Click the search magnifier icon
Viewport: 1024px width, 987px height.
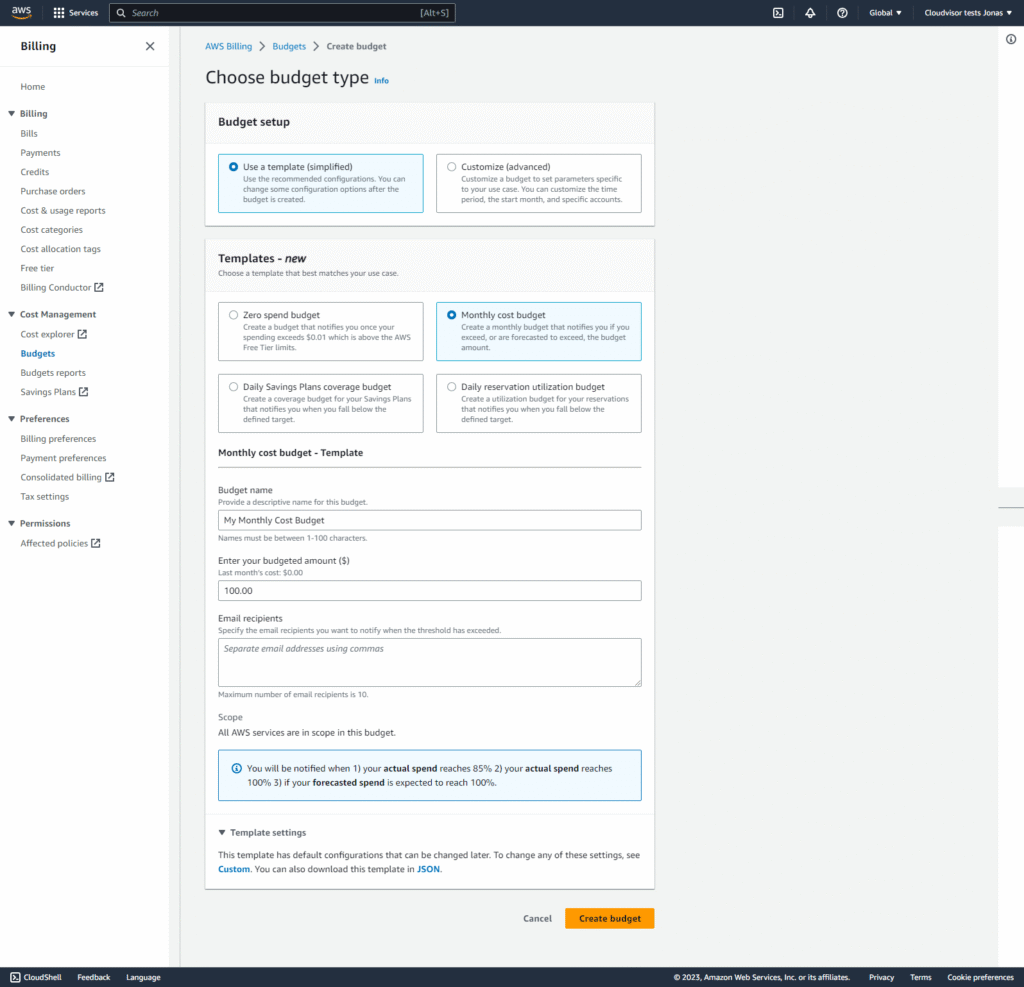pos(121,12)
